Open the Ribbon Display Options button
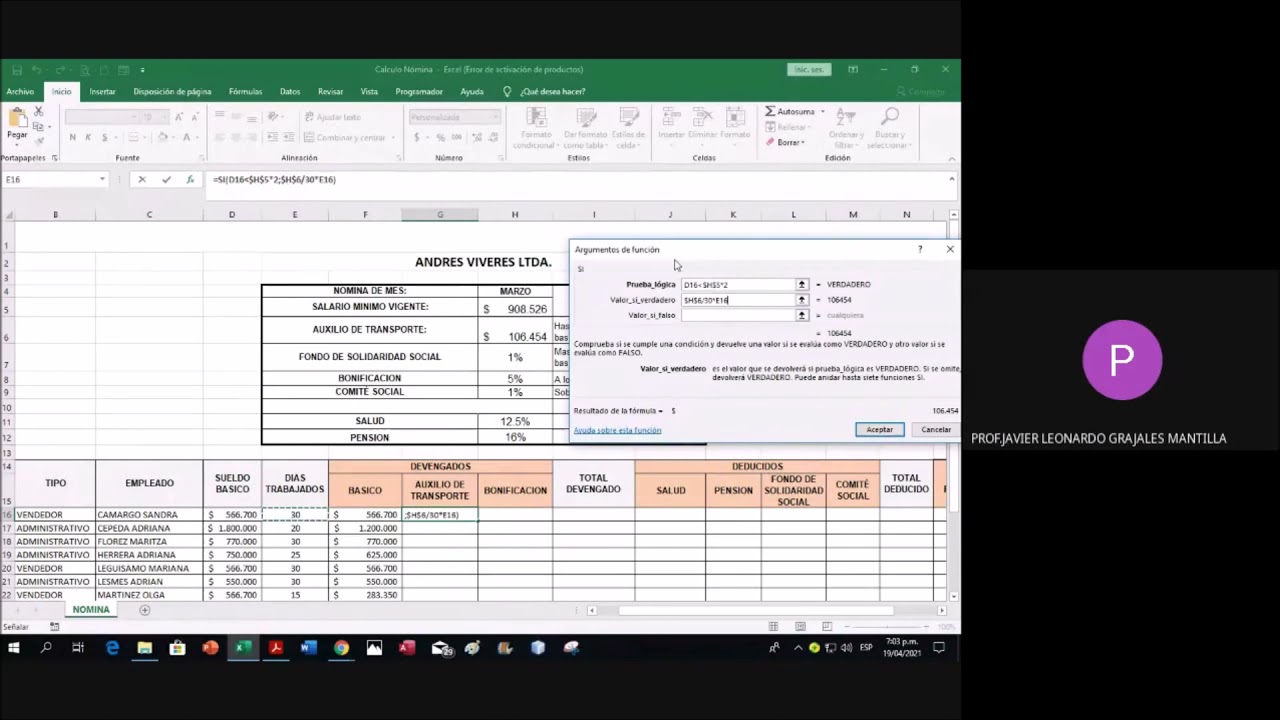 [853, 70]
